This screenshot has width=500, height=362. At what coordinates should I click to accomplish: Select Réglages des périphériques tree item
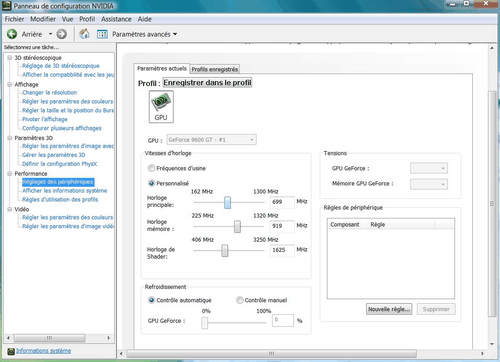click(x=58, y=182)
